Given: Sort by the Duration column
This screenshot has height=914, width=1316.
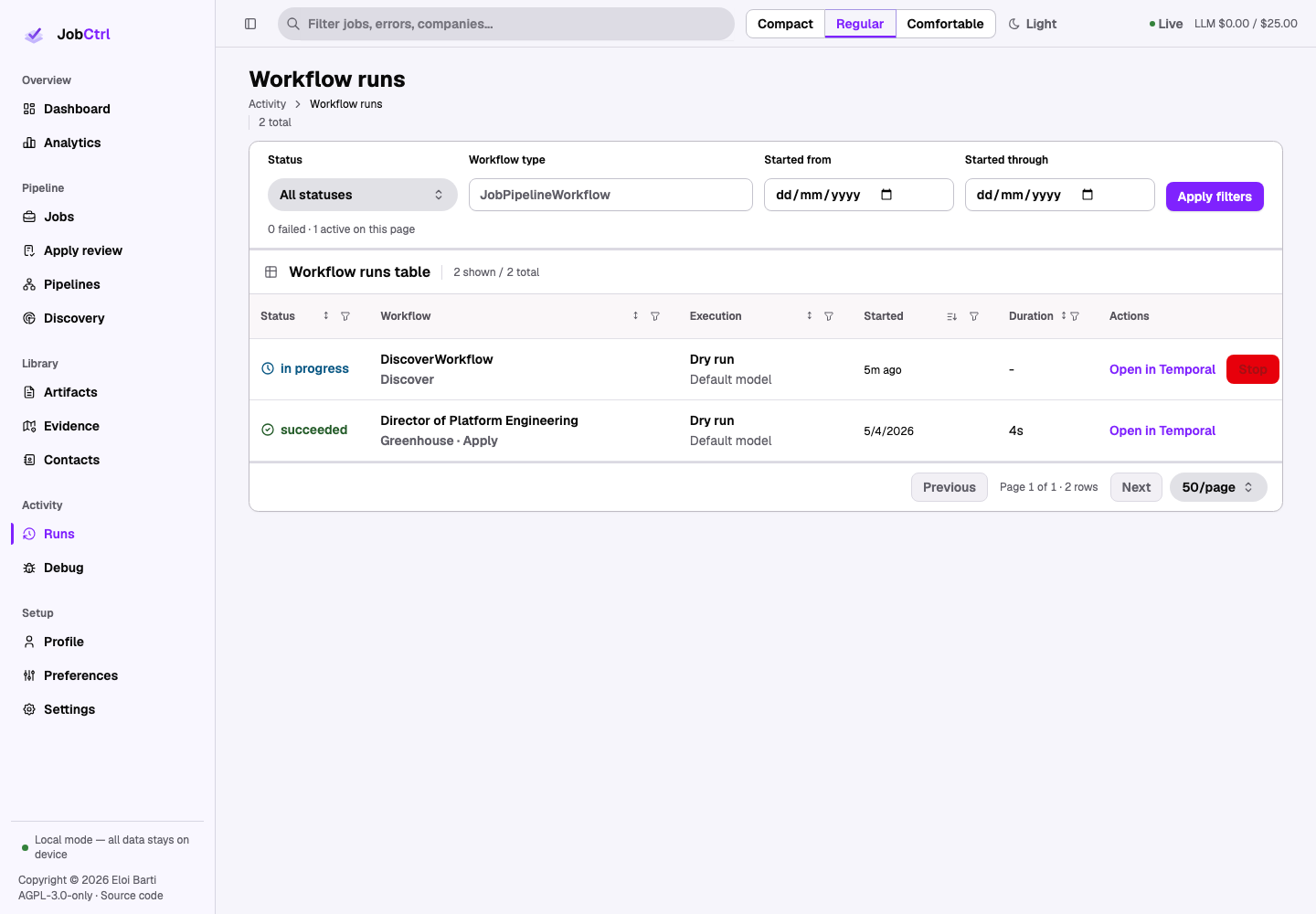Looking at the screenshot, I should (1064, 316).
